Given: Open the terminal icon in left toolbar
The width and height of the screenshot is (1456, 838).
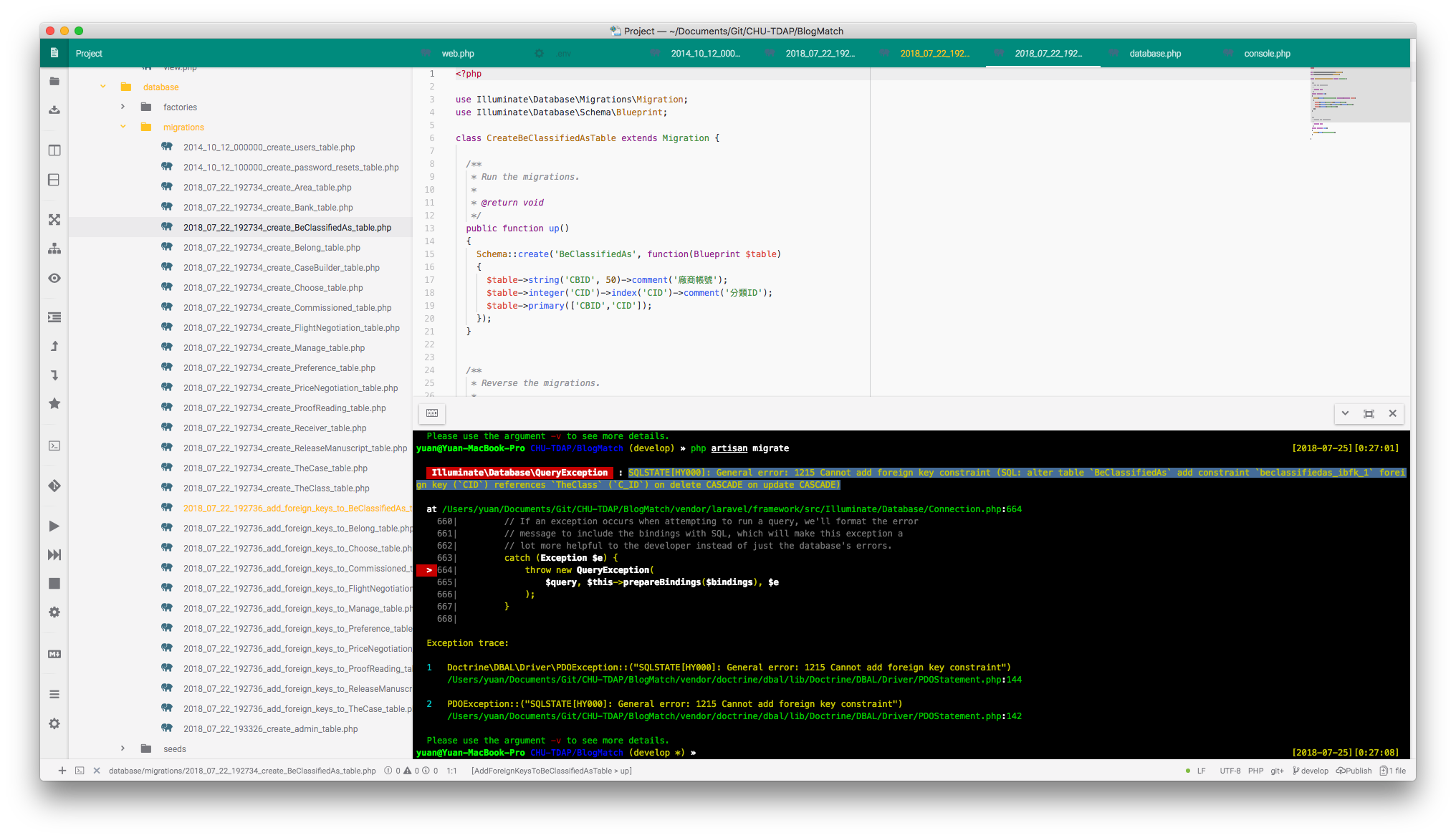Looking at the screenshot, I should click(x=54, y=446).
